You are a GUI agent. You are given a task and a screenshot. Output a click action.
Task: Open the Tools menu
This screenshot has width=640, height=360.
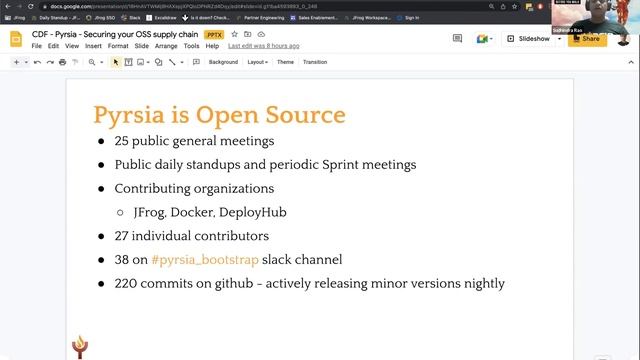click(x=191, y=46)
